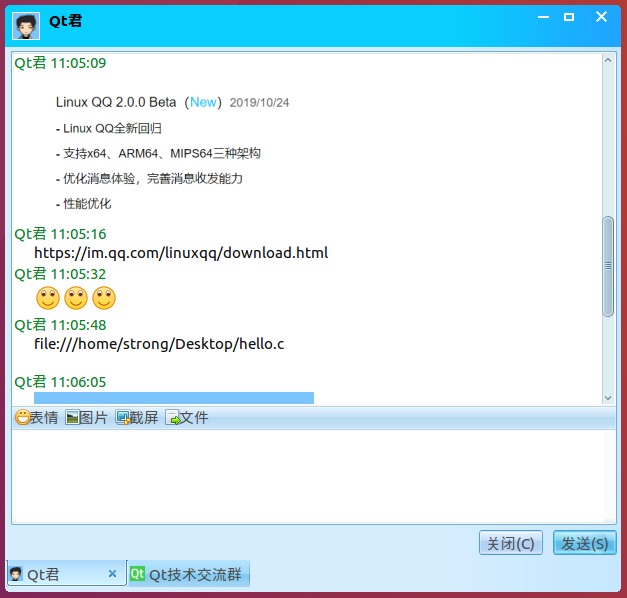Screen dimensions: 627x598
Task: Open the file:///home/strong/Desktop/hello.c link
Action: click(x=159, y=344)
